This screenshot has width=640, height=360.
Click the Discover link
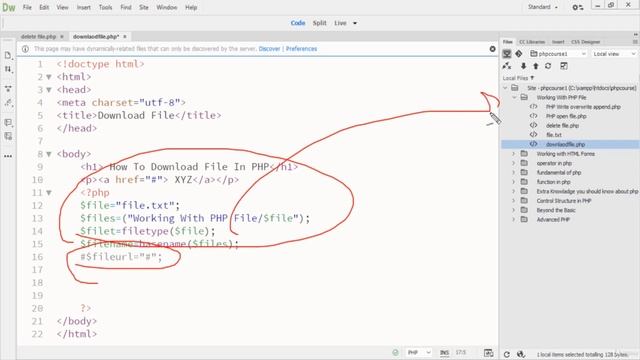tap(269, 49)
